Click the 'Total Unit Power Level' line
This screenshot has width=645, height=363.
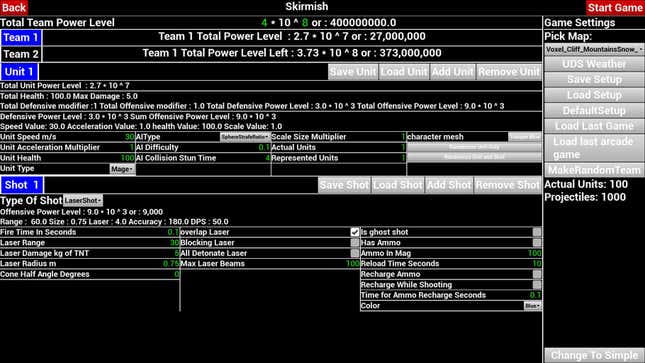[x=65, y=86]
